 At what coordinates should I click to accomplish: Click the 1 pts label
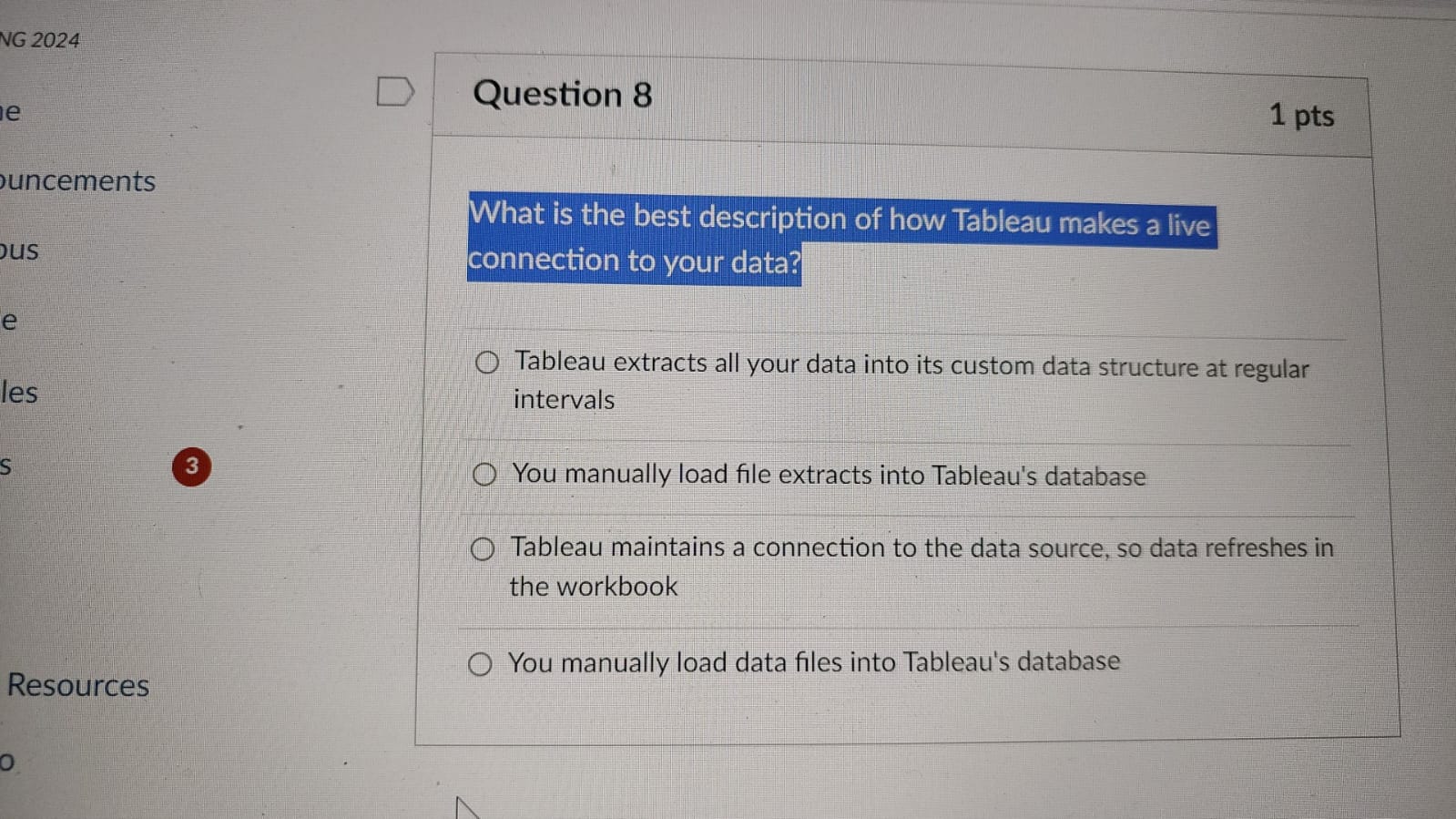point(1302,116)
